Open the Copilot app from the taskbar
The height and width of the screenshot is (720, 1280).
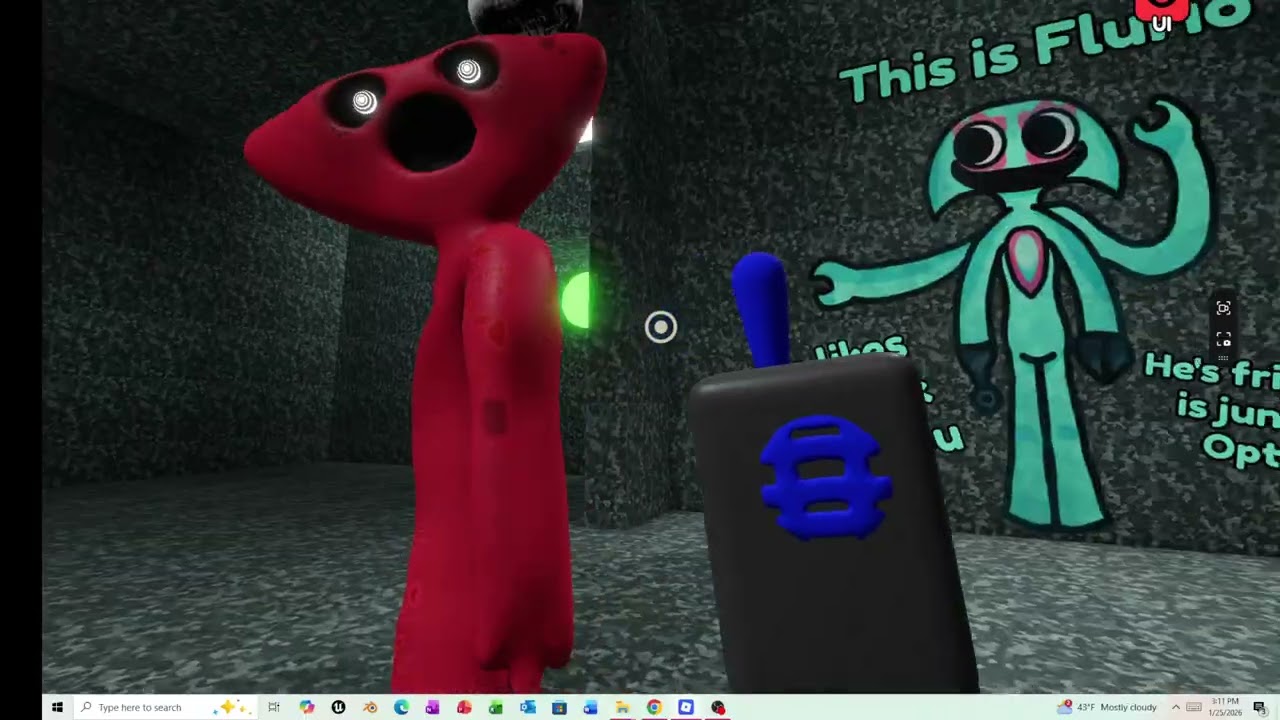pyautogui.click(x=307, y=707)
